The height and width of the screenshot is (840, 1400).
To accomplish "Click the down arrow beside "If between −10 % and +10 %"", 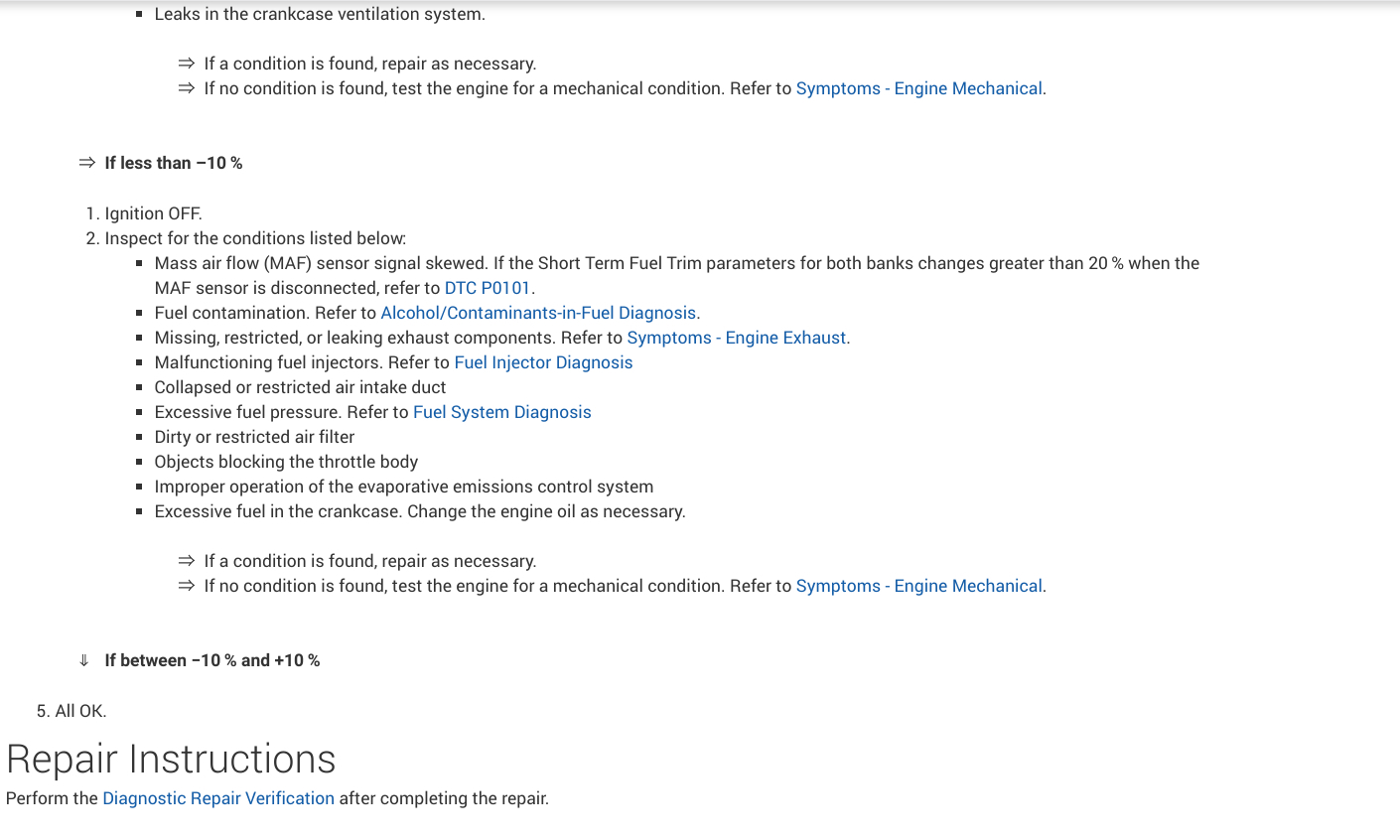I will pyautogui.click(x=84, y=660).
